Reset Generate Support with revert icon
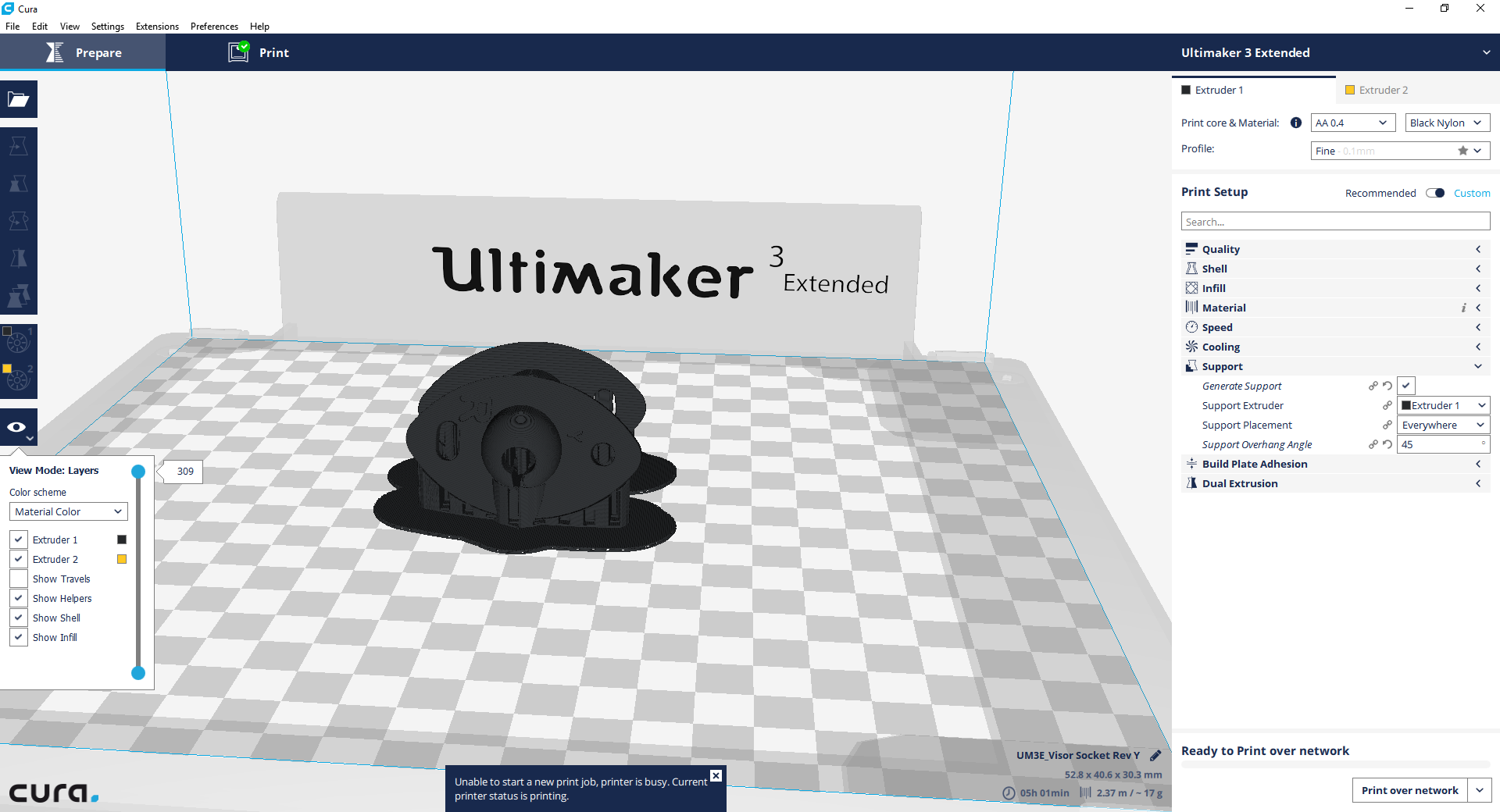Image resolution: width=1500 pixels, height=812 pixels. (x=1387, y=386)
